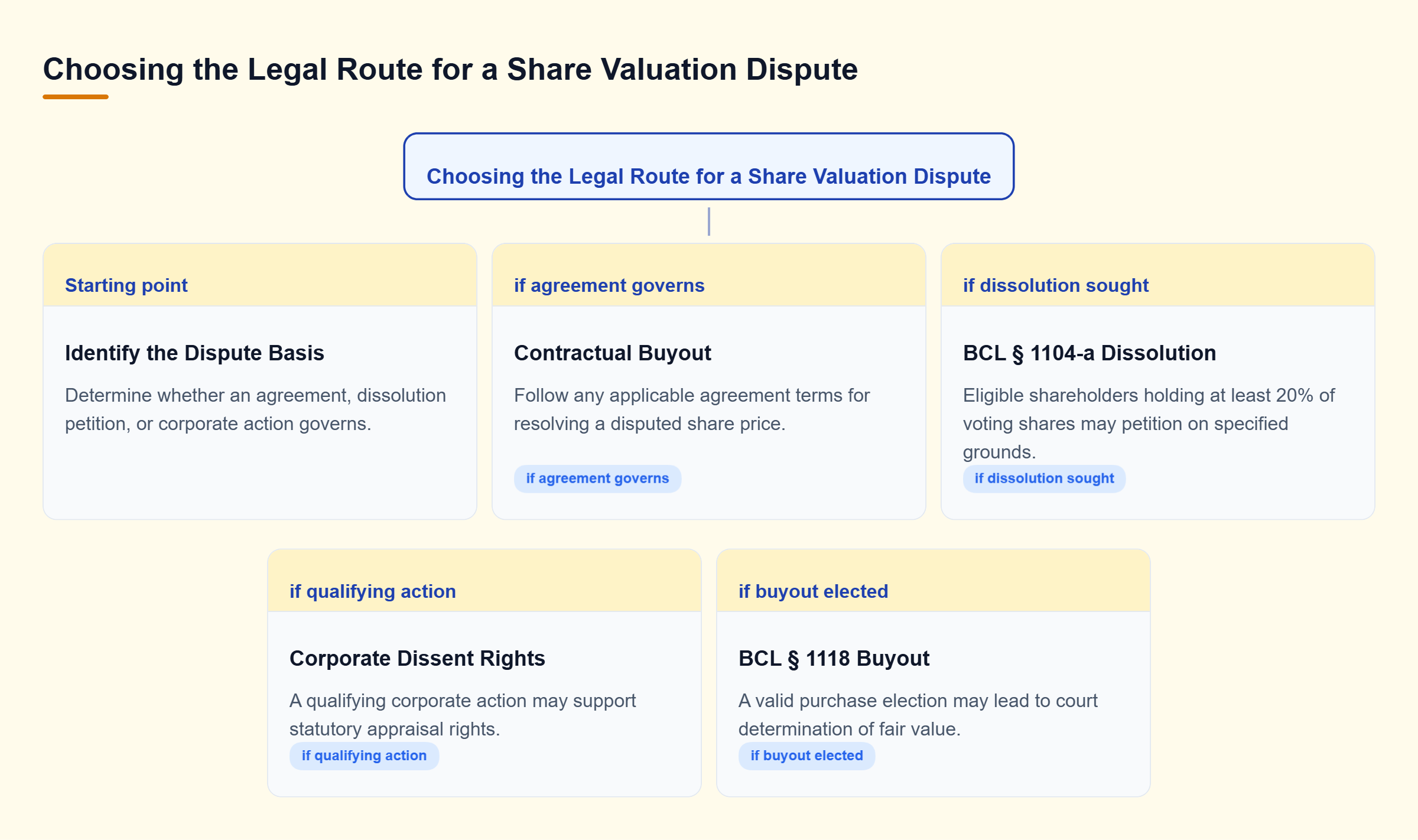
Task: Select the 'BCL § 1104-a Dissolution' heading
Action: (1089, 353)
